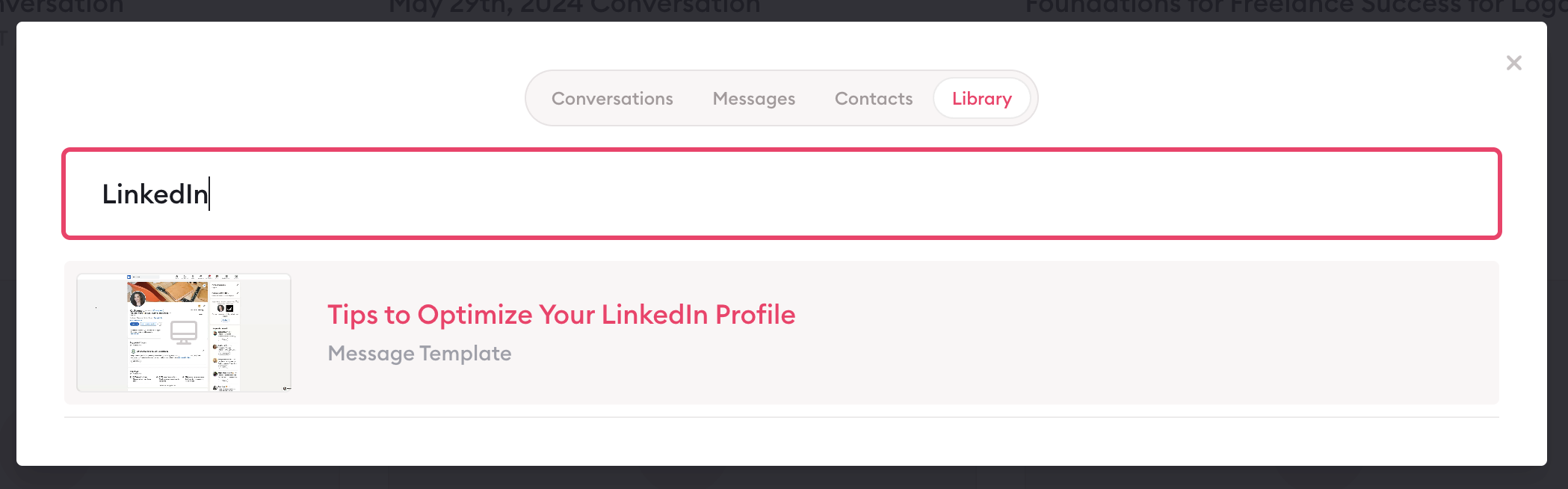The width and height of the screenshot is (1568, 489).
Task: Click the small badge at thumbnail's bottom corner
Action: (x=286, y=388)
